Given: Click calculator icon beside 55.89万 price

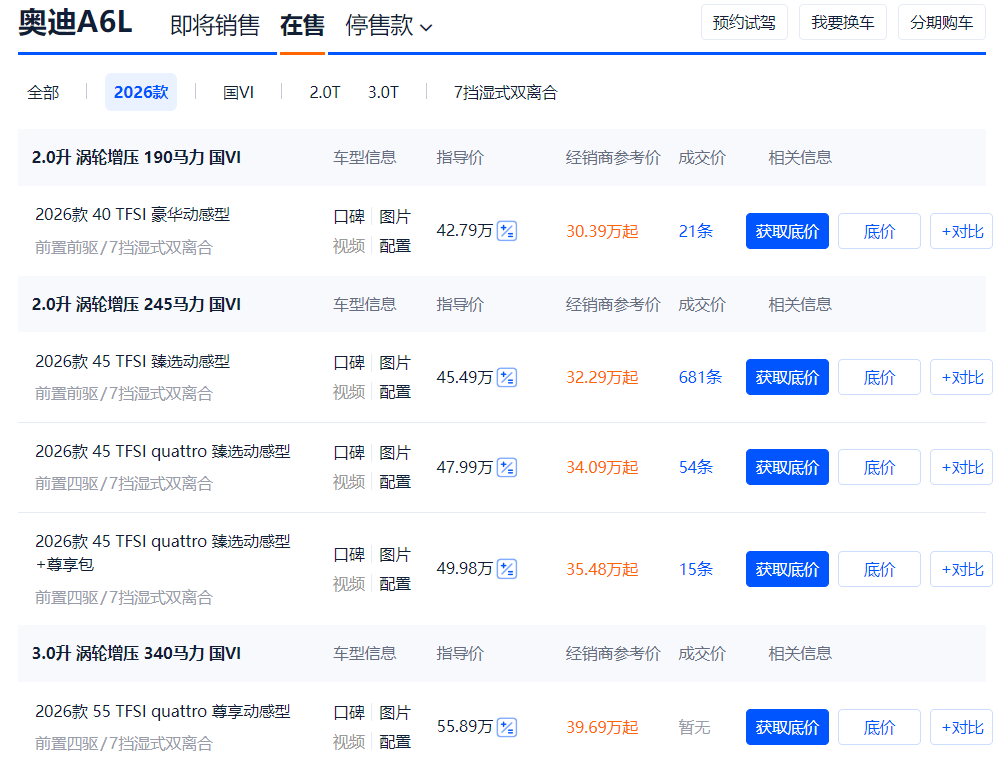Looking at the screenshot, I should point(507,727).
